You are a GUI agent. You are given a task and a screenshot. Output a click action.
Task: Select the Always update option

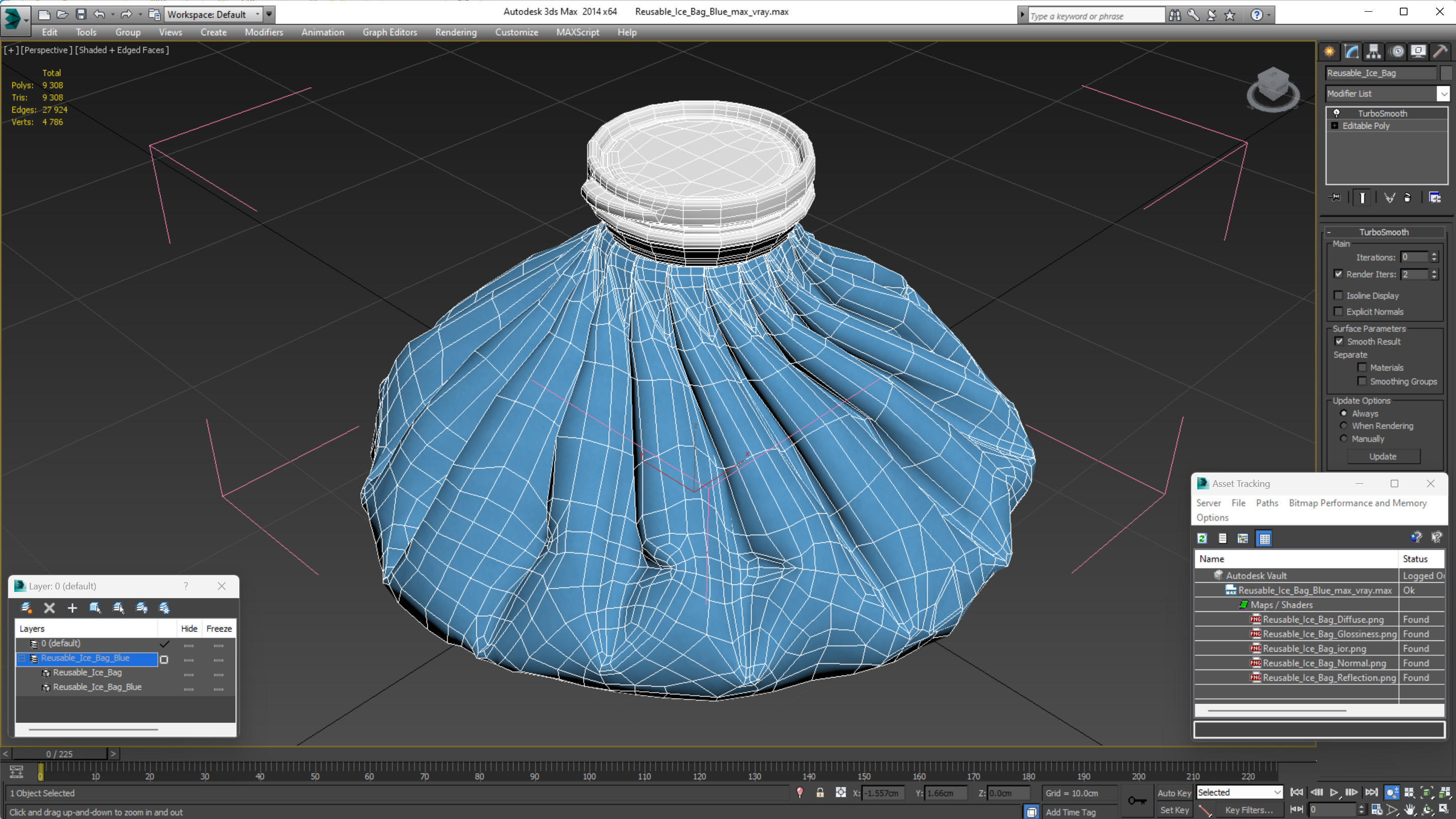[x=1344, y=413]
